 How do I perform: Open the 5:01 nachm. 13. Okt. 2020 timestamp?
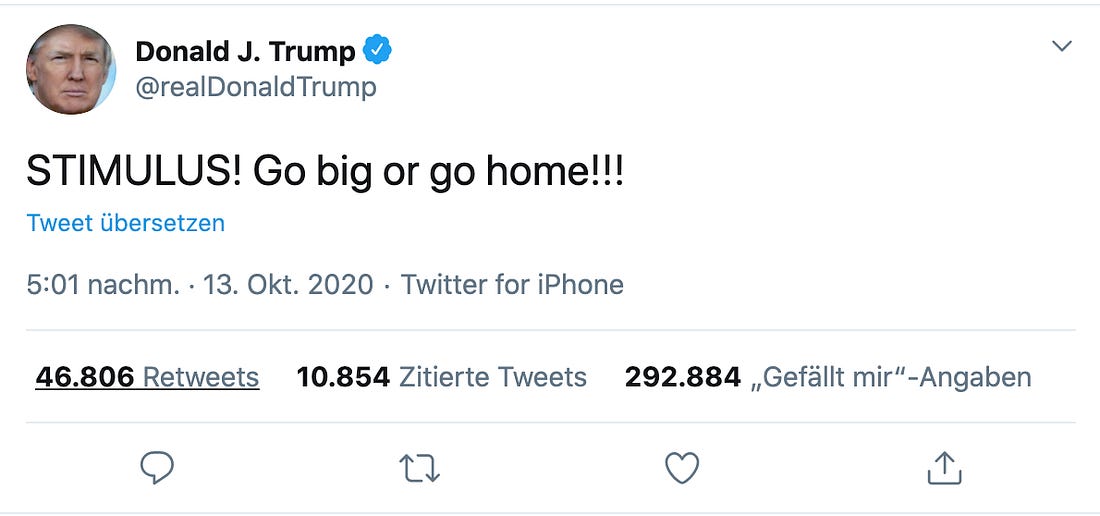pos(200,285)
